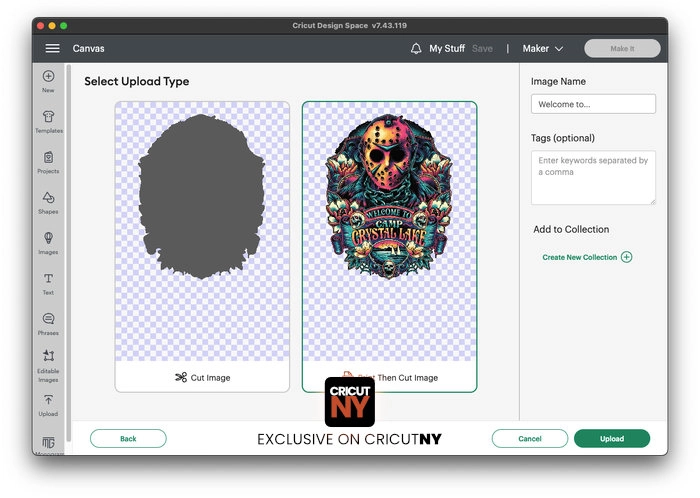Click the Save option in header
Screen dimensions: 700x498
[x=482, y=49]
